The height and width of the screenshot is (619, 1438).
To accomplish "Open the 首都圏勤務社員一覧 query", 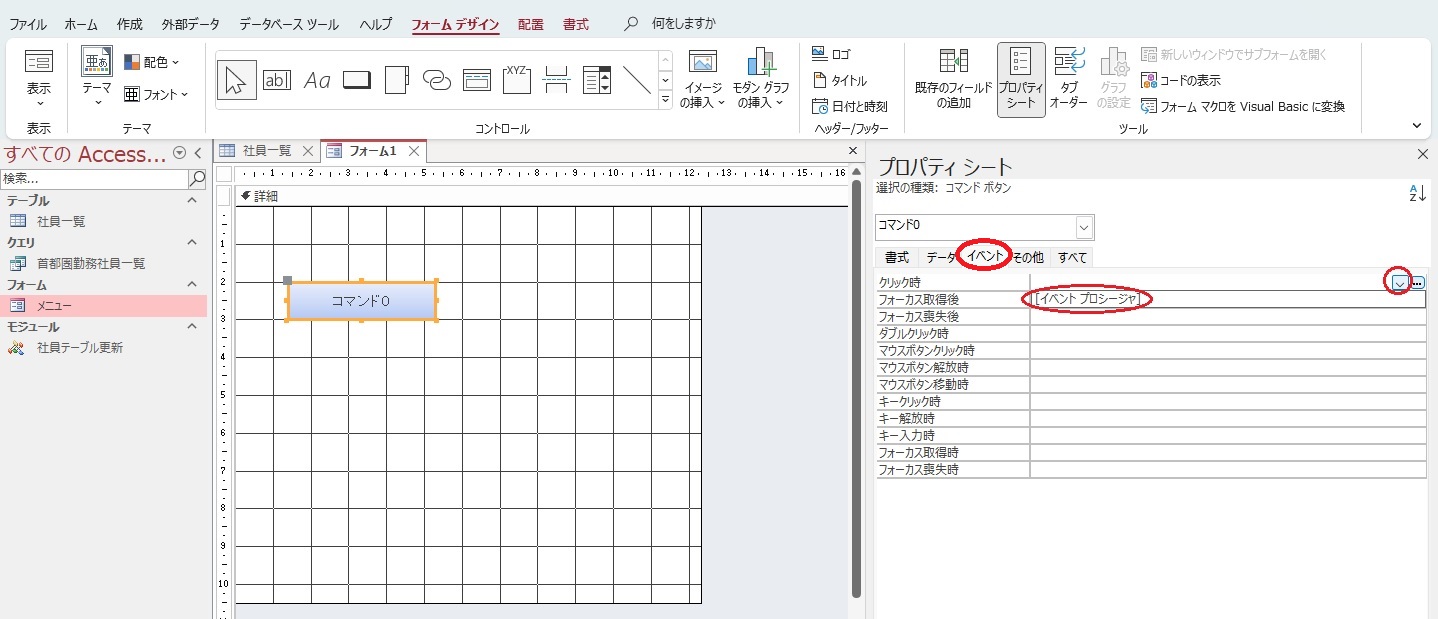I will point(91,264).
